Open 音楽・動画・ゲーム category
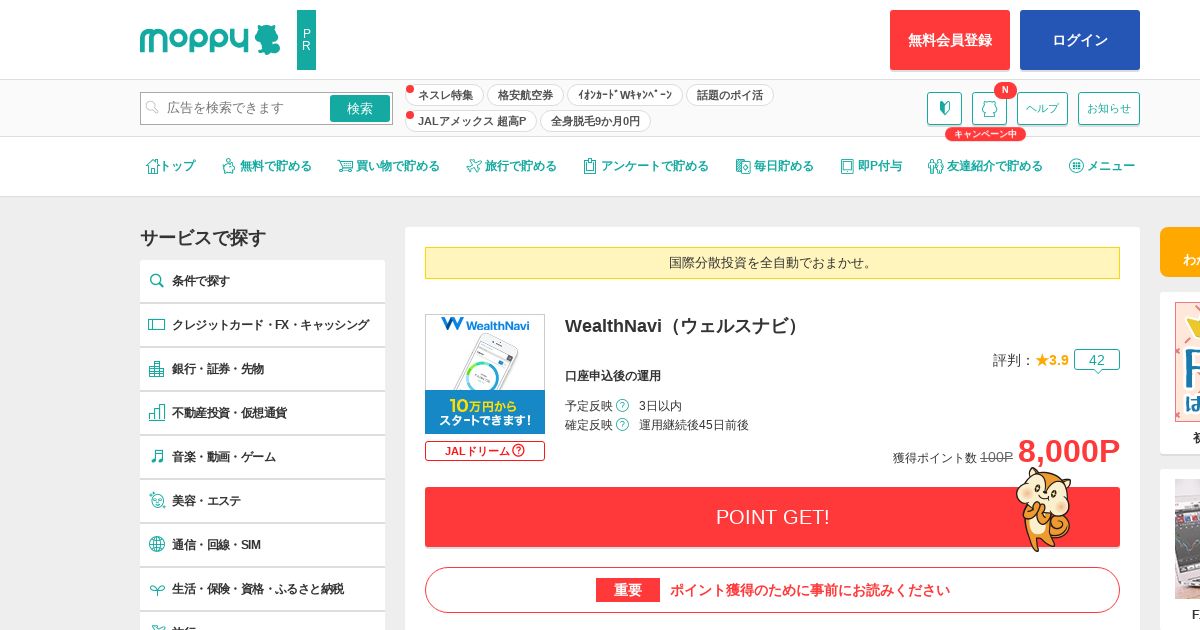Screen dimensions: 1200x630 click(262, 457)
